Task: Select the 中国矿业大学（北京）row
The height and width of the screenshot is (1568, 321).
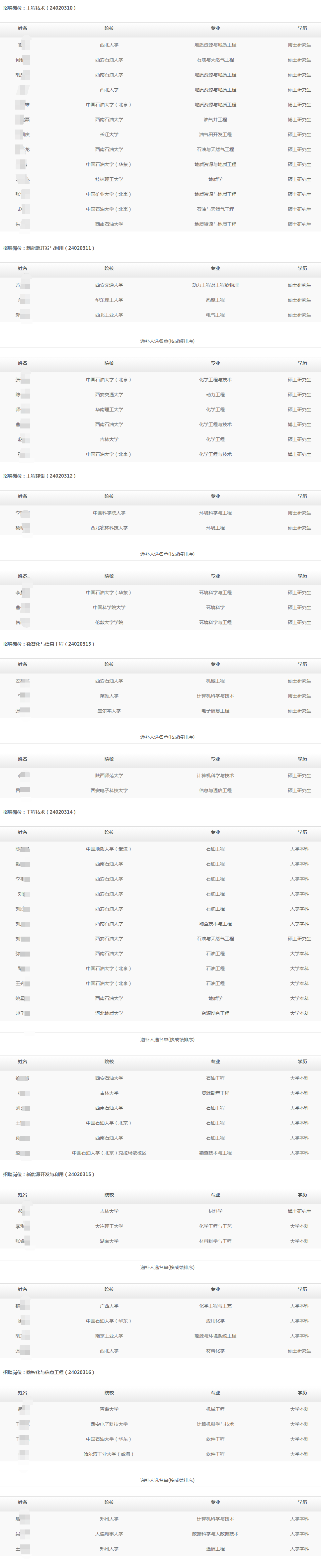Action: [109, 194]
